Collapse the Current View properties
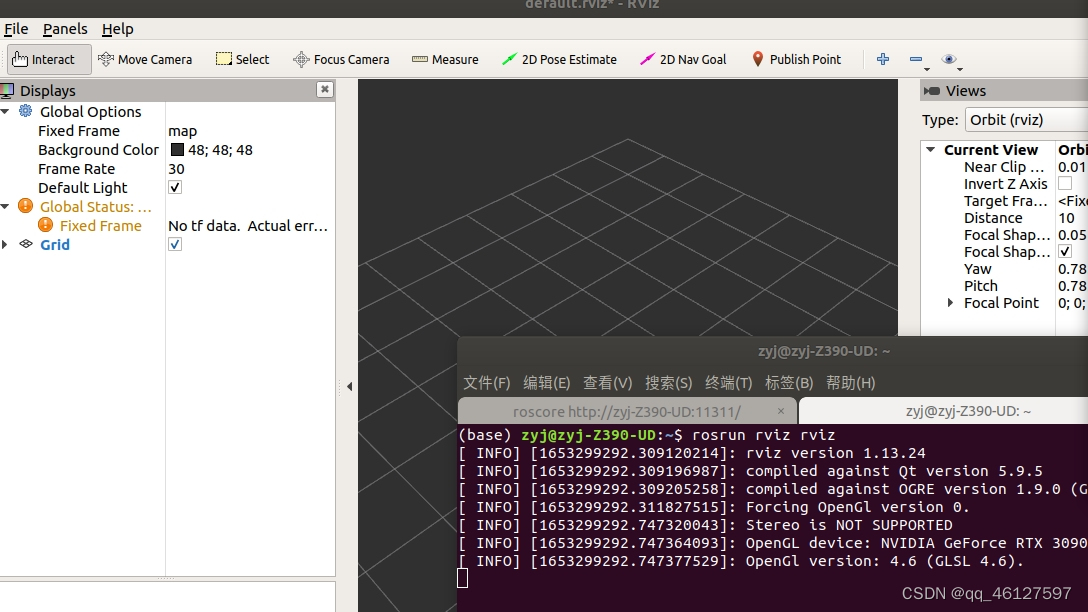The width and height of the screenshot is (1088, 612). point(931,149)
